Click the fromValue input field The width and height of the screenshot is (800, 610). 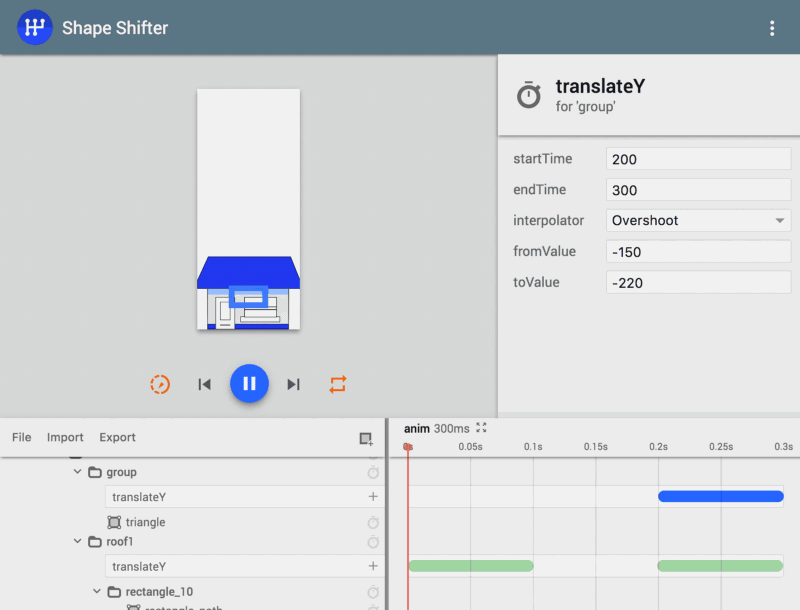pos(698,251)
